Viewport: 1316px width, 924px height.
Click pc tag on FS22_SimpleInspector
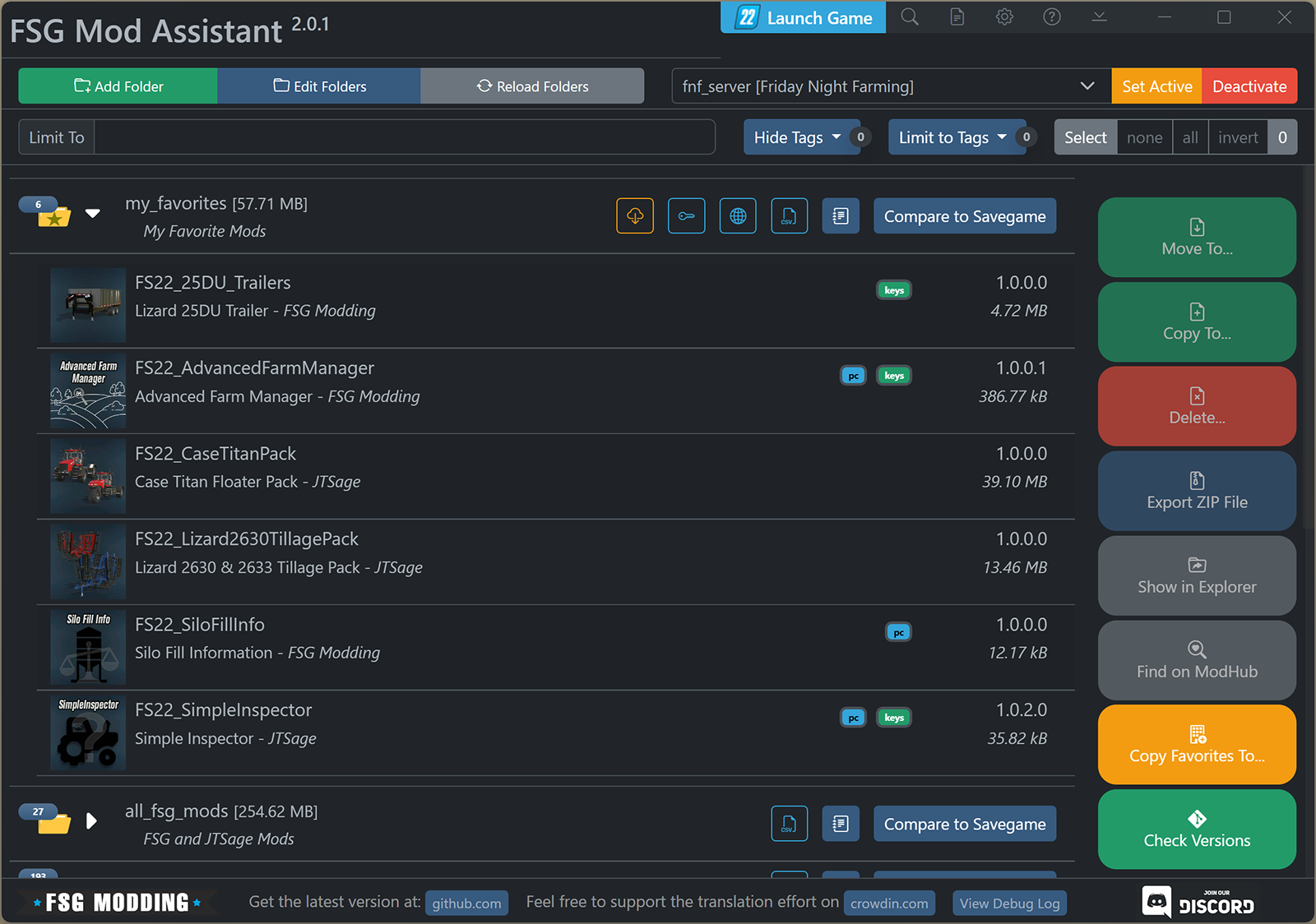click(854, 718)
